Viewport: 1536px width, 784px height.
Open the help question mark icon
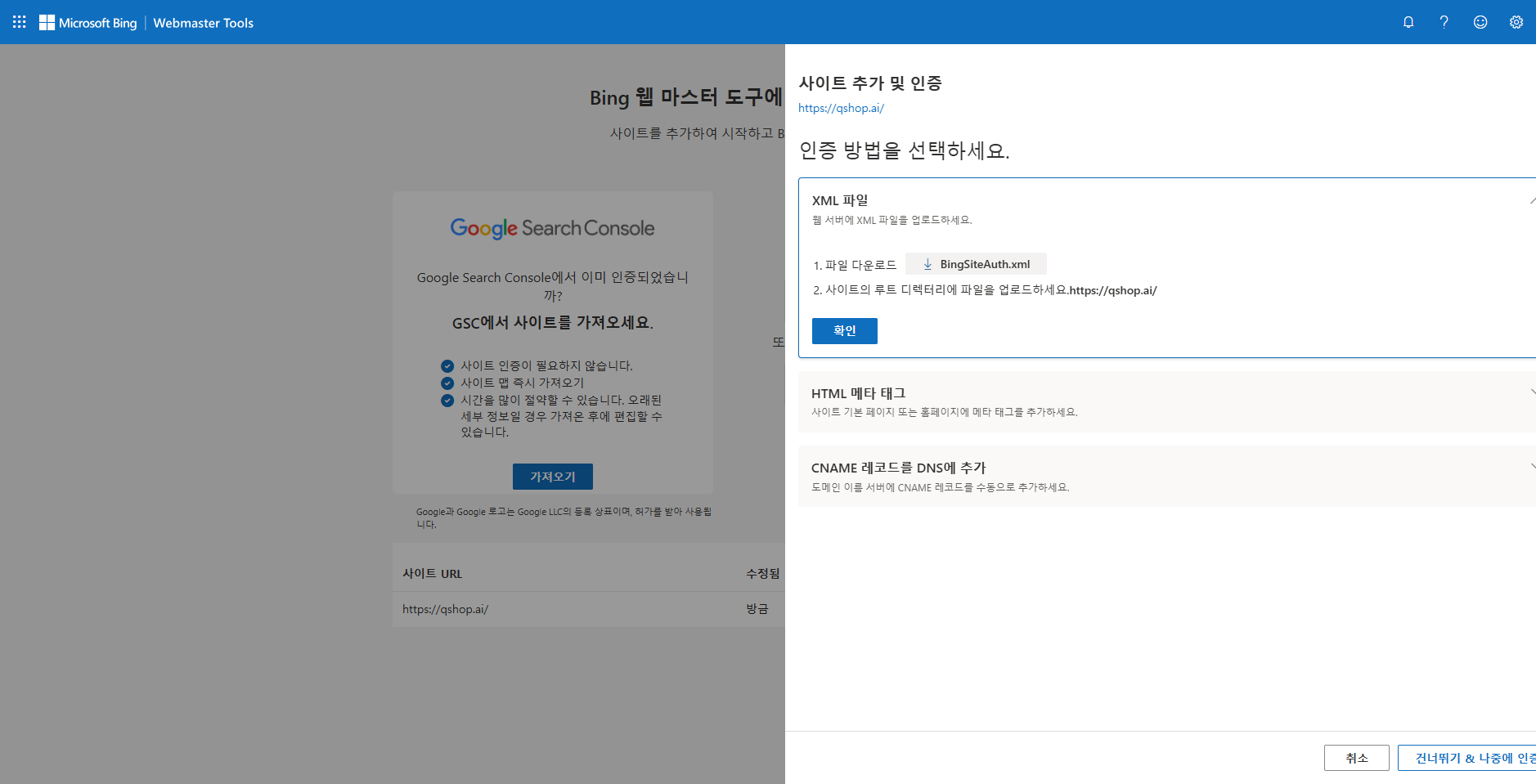point(1444,22)
